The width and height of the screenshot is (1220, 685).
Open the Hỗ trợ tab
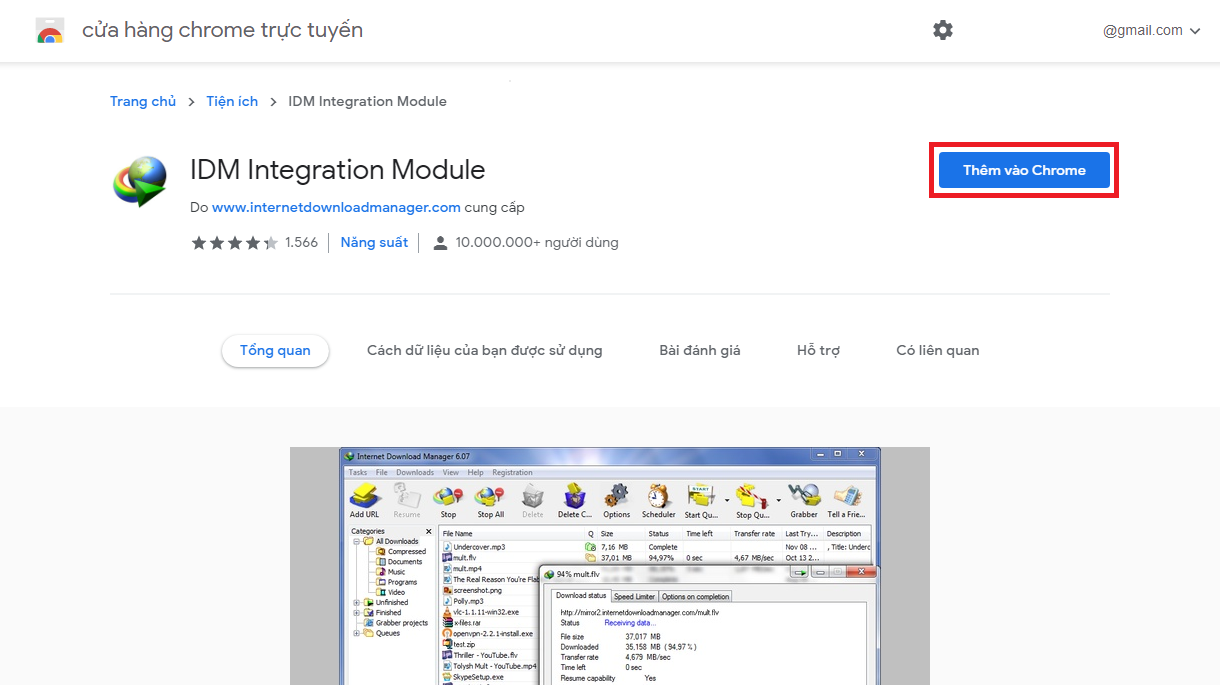click(818, 350)
